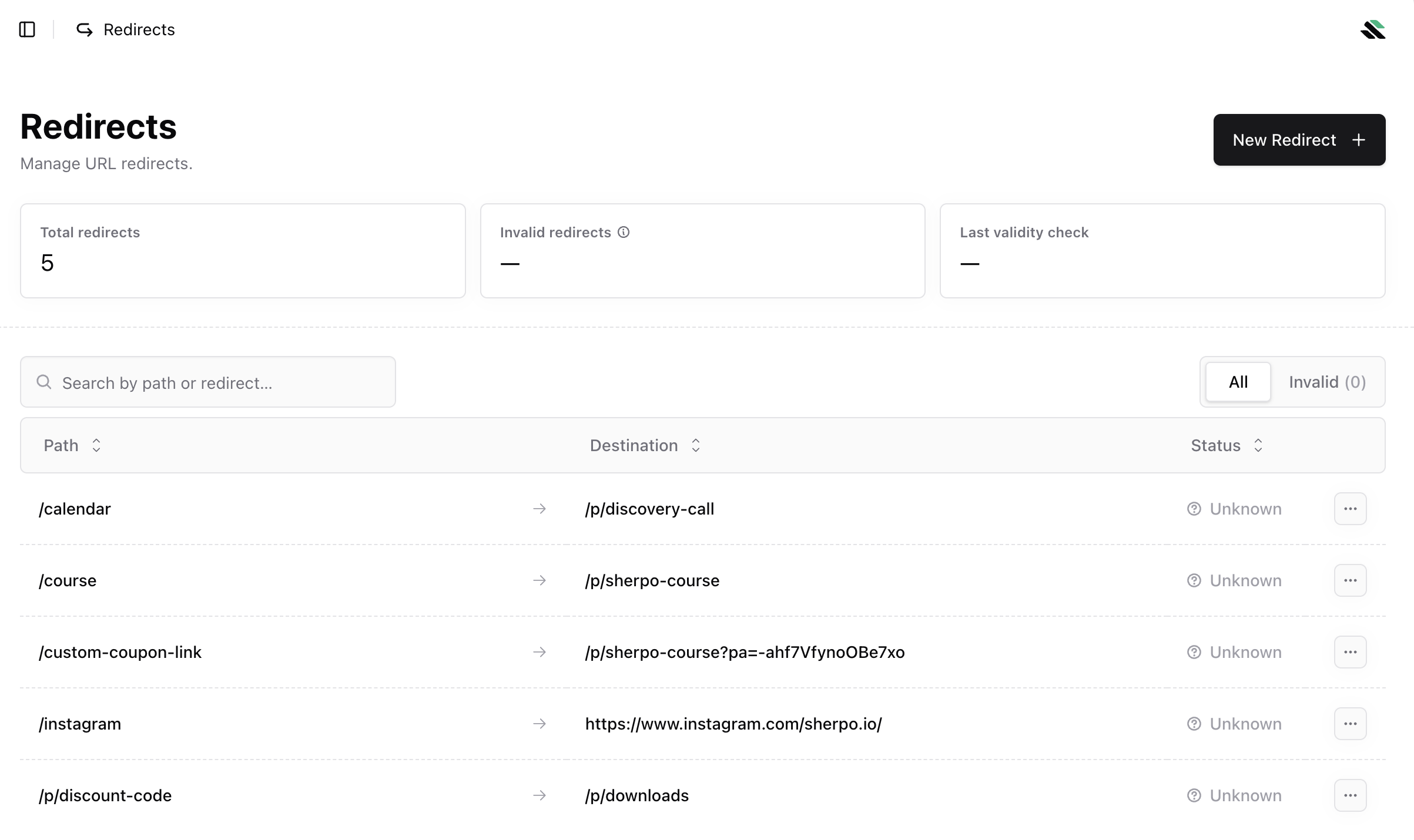
Task: Toggle the sidebar panel icon
Action: coord(28,29)
